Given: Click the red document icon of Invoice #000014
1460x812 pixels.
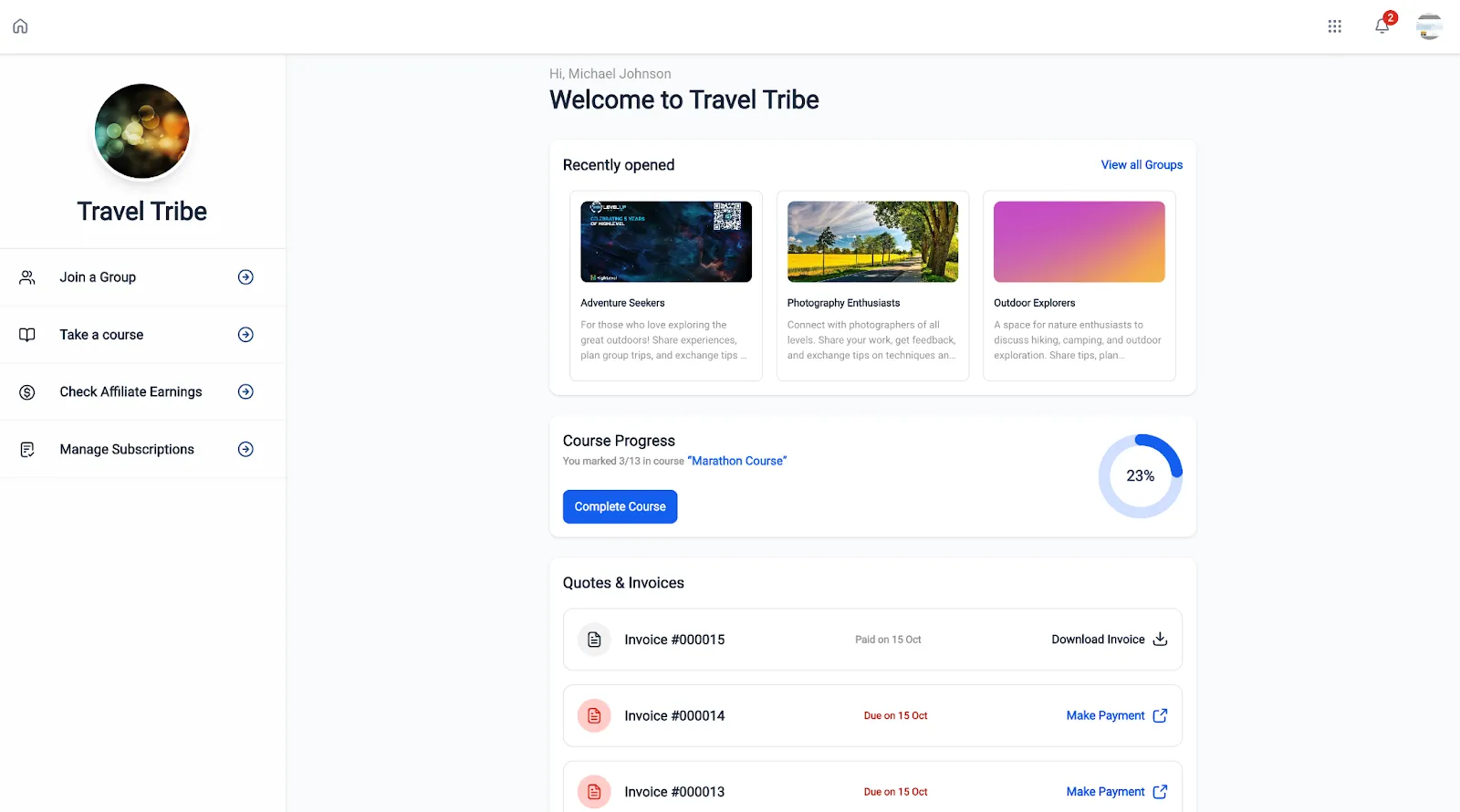Looking at the screenshot, I should [594, 715].
